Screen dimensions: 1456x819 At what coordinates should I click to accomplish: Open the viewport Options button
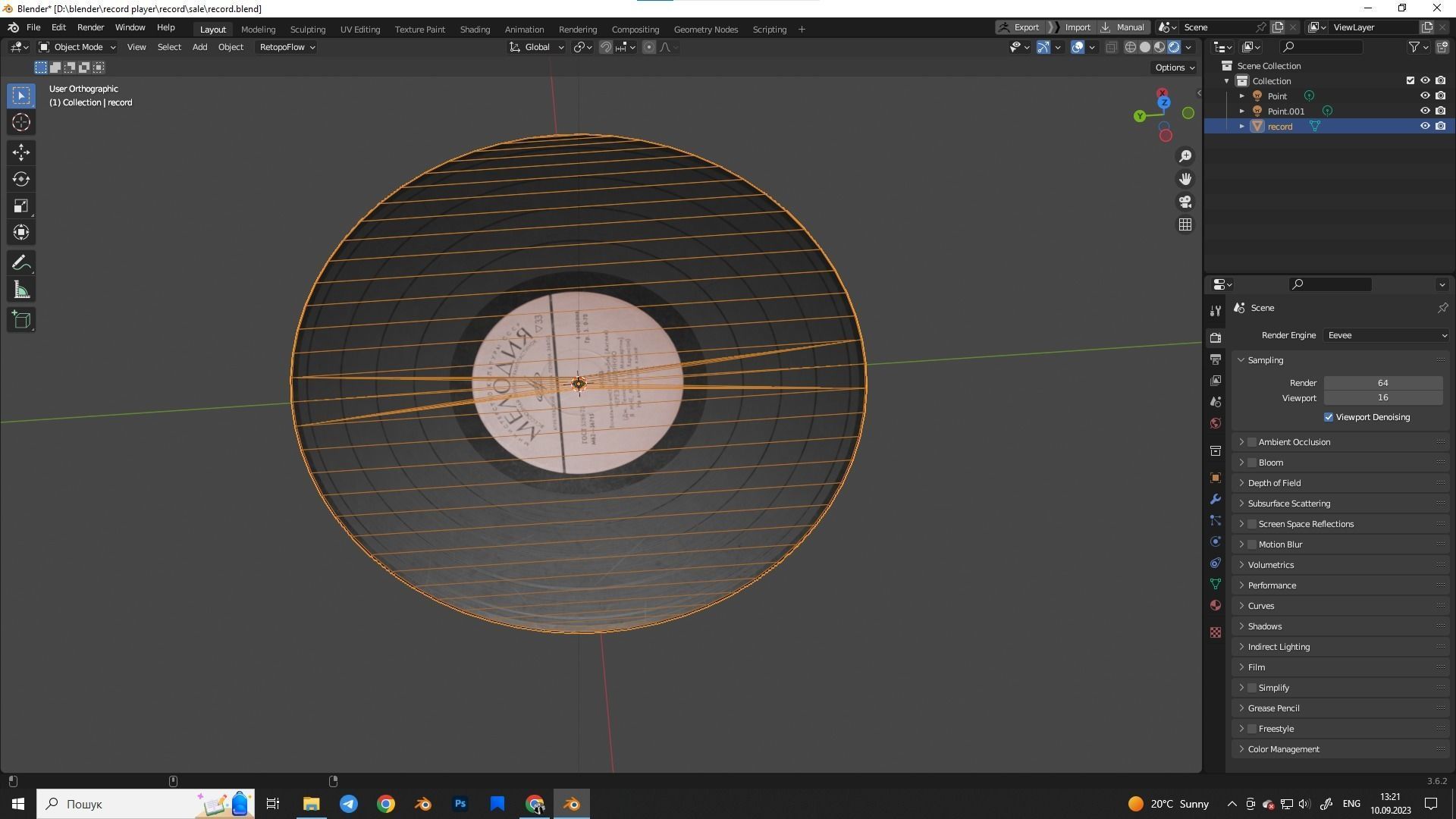[1175, 67]
